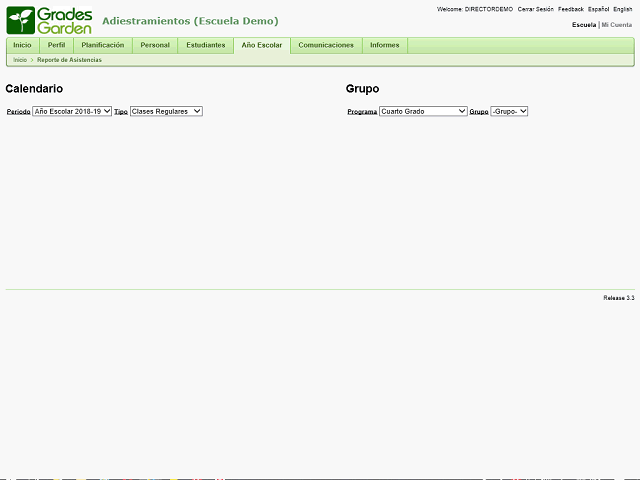Switch to the Informes tab

tap(384, 45)
